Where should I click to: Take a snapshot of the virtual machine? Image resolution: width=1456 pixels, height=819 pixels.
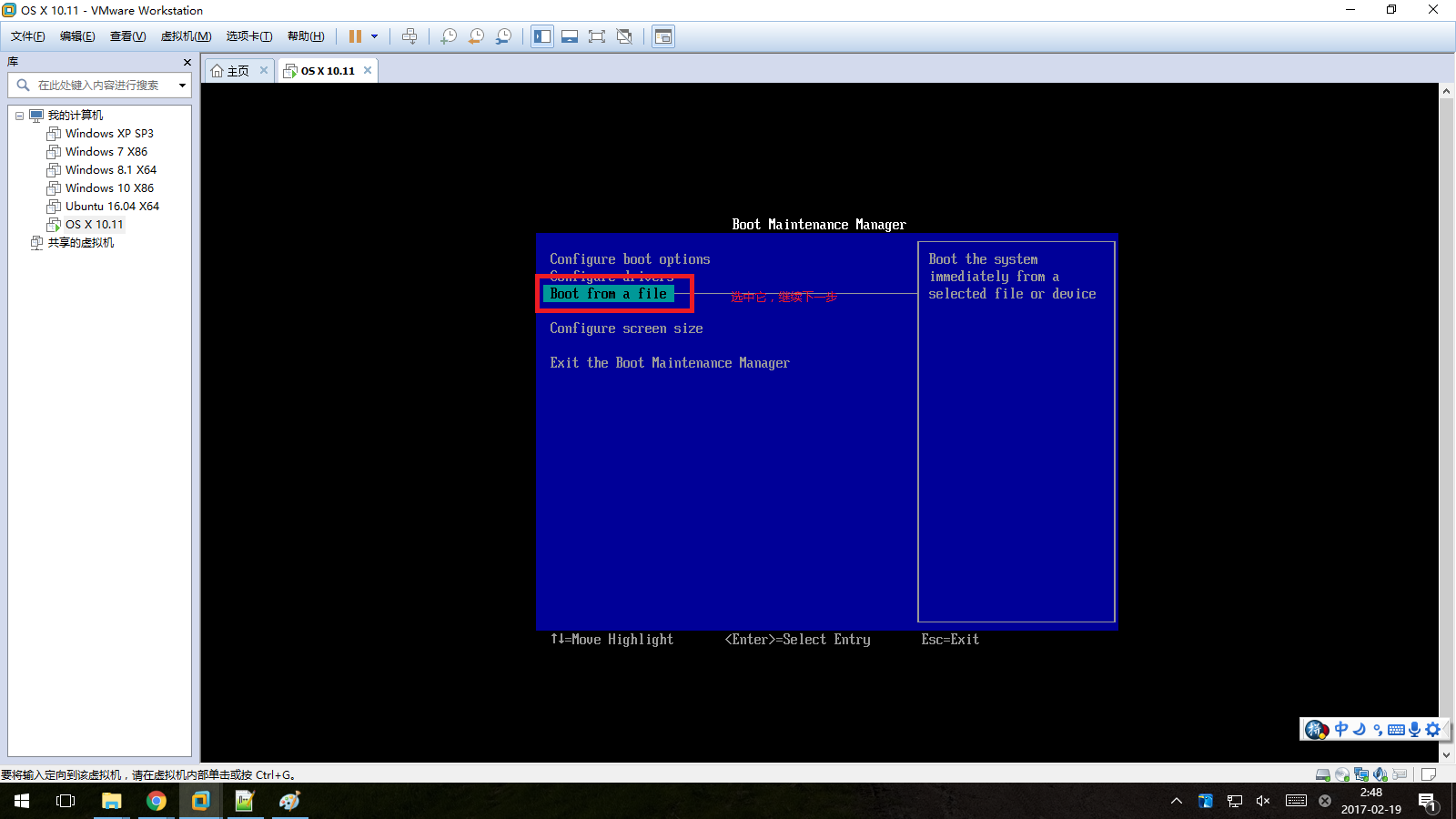point(448,36)
